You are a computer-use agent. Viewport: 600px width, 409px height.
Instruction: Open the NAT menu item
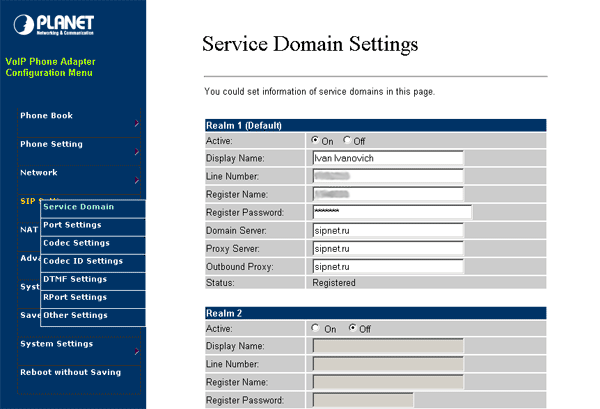29,230
